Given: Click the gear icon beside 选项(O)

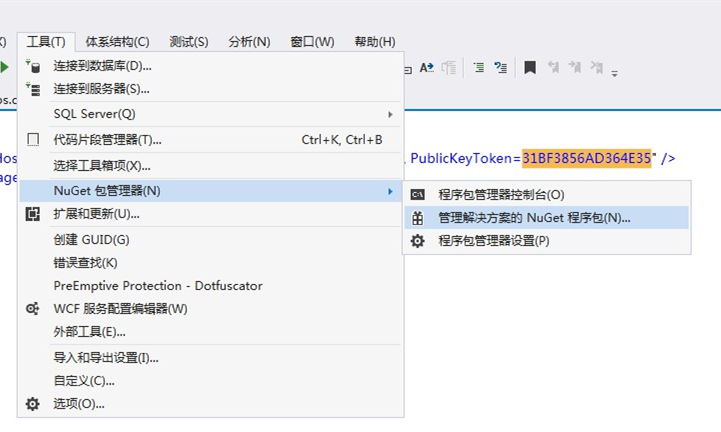Looking at the screenshot, I should [x=33, y=404].
